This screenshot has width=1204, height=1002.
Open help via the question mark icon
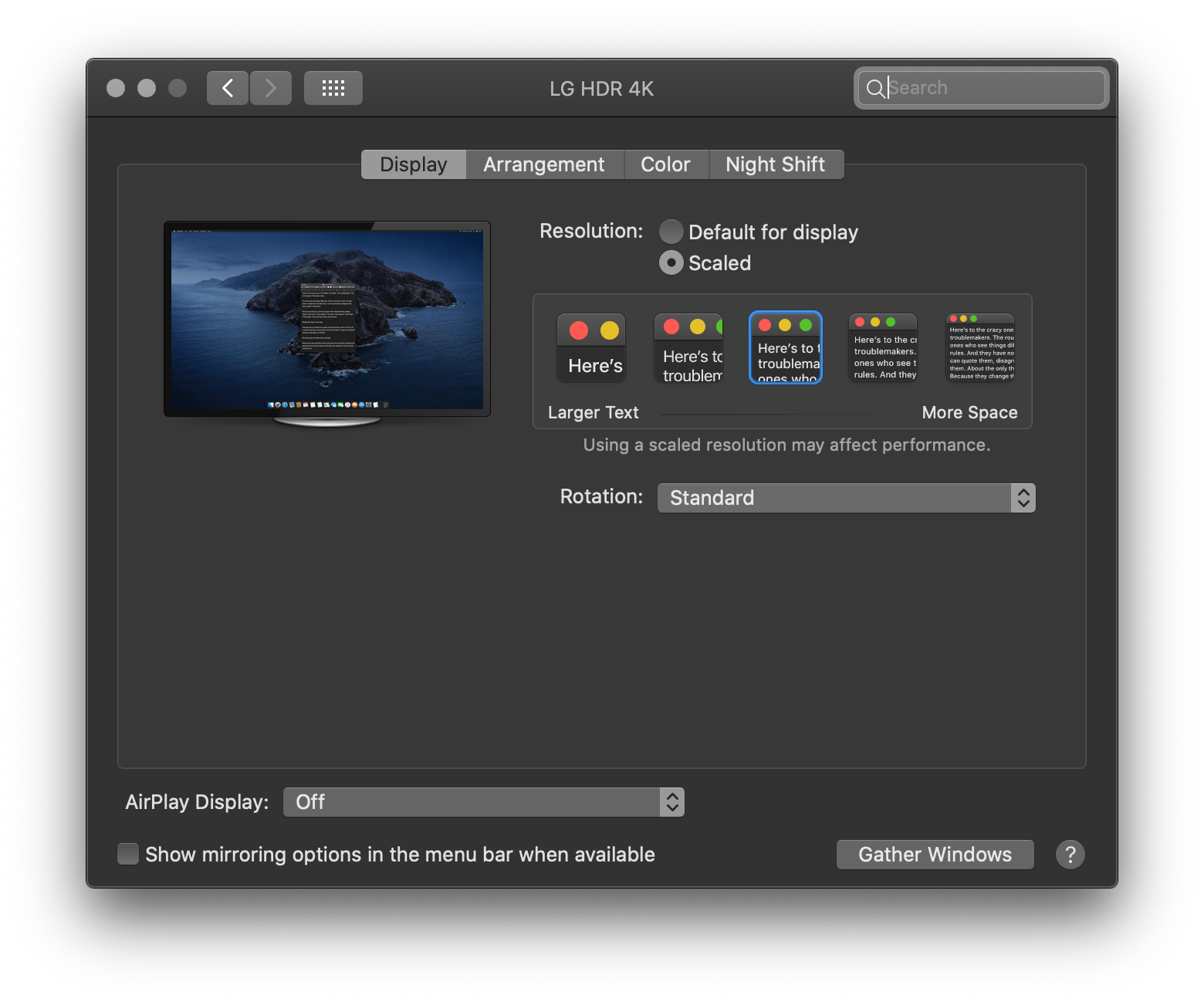click(x=1070, y=854)
